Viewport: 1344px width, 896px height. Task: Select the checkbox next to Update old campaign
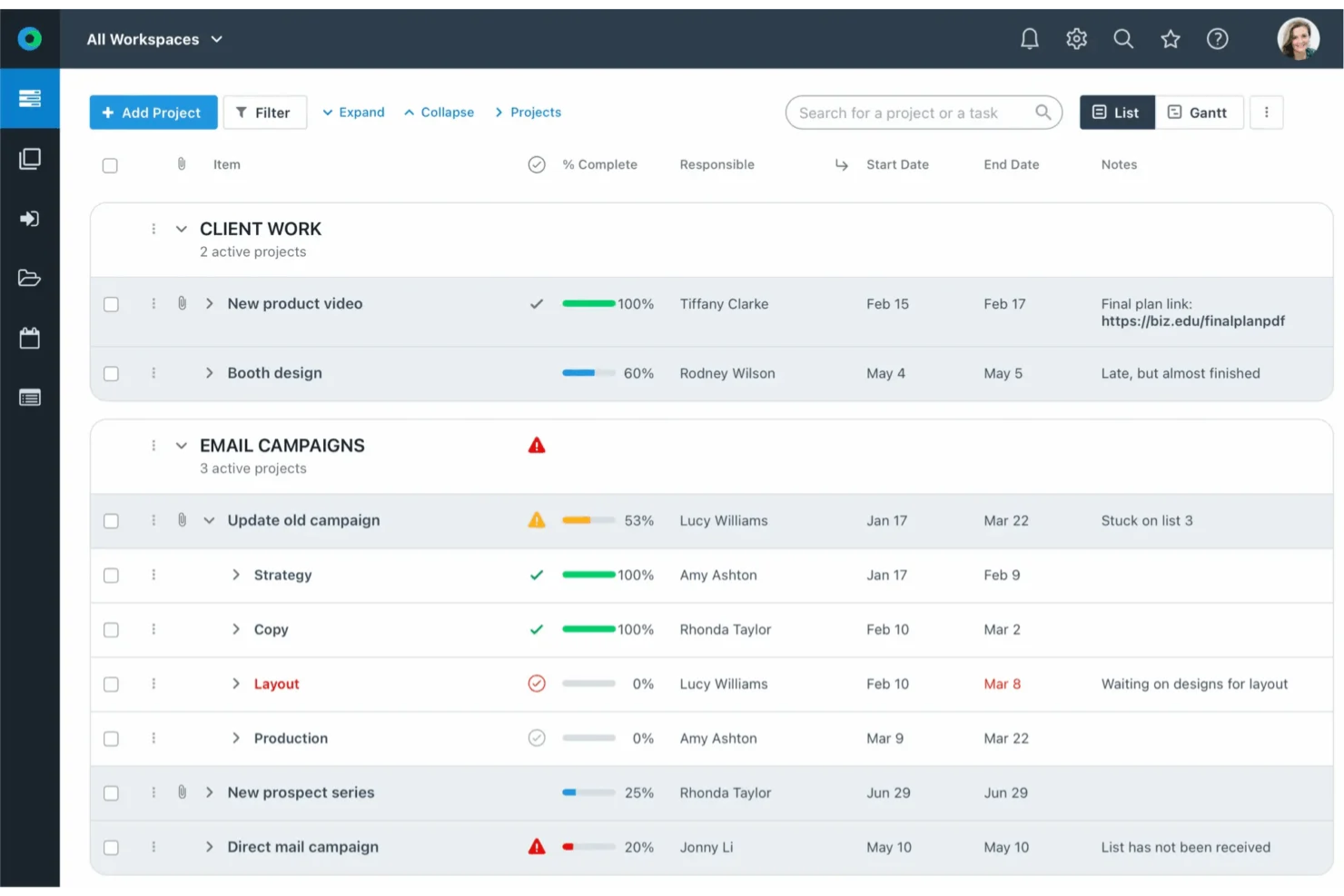[x=111, y=520]
